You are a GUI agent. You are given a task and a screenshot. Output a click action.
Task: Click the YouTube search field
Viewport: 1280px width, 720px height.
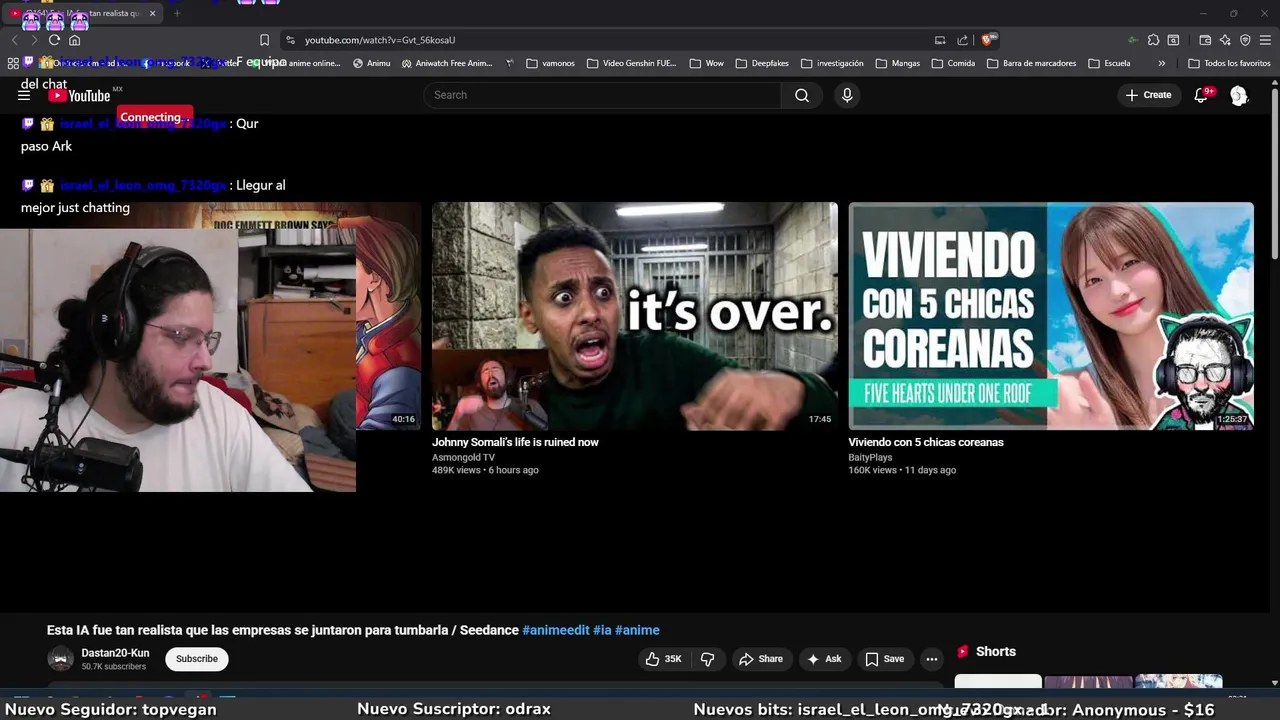point(602,95)
